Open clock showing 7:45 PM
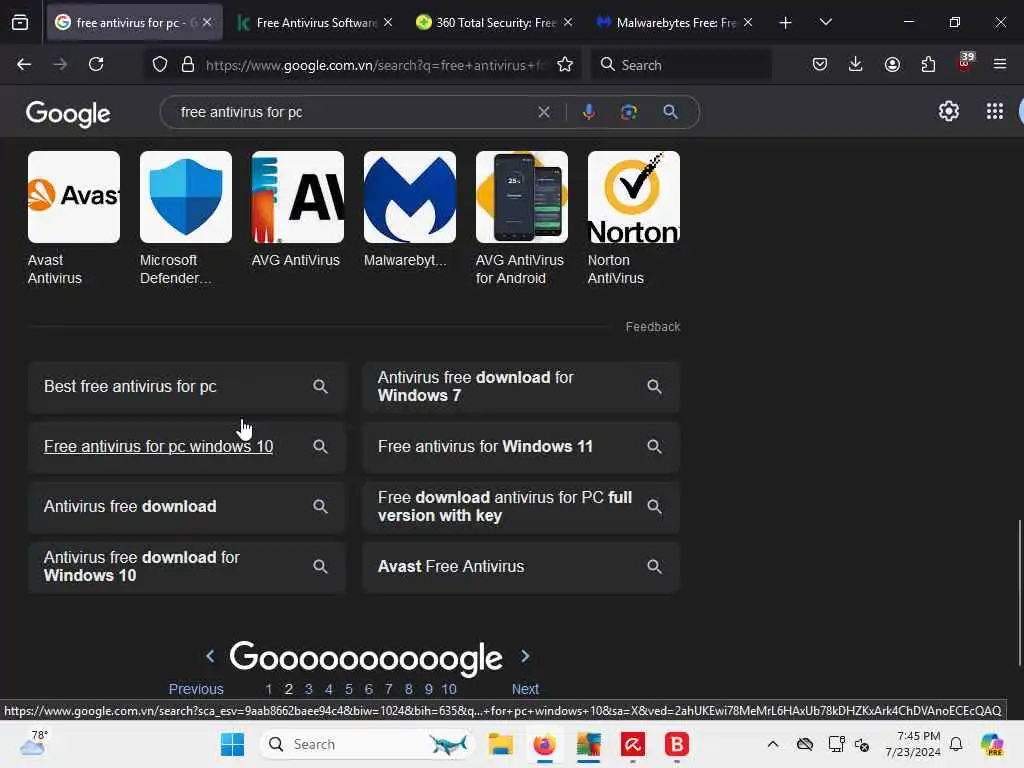The image size is (1024, 768). [x=913, y=744]
